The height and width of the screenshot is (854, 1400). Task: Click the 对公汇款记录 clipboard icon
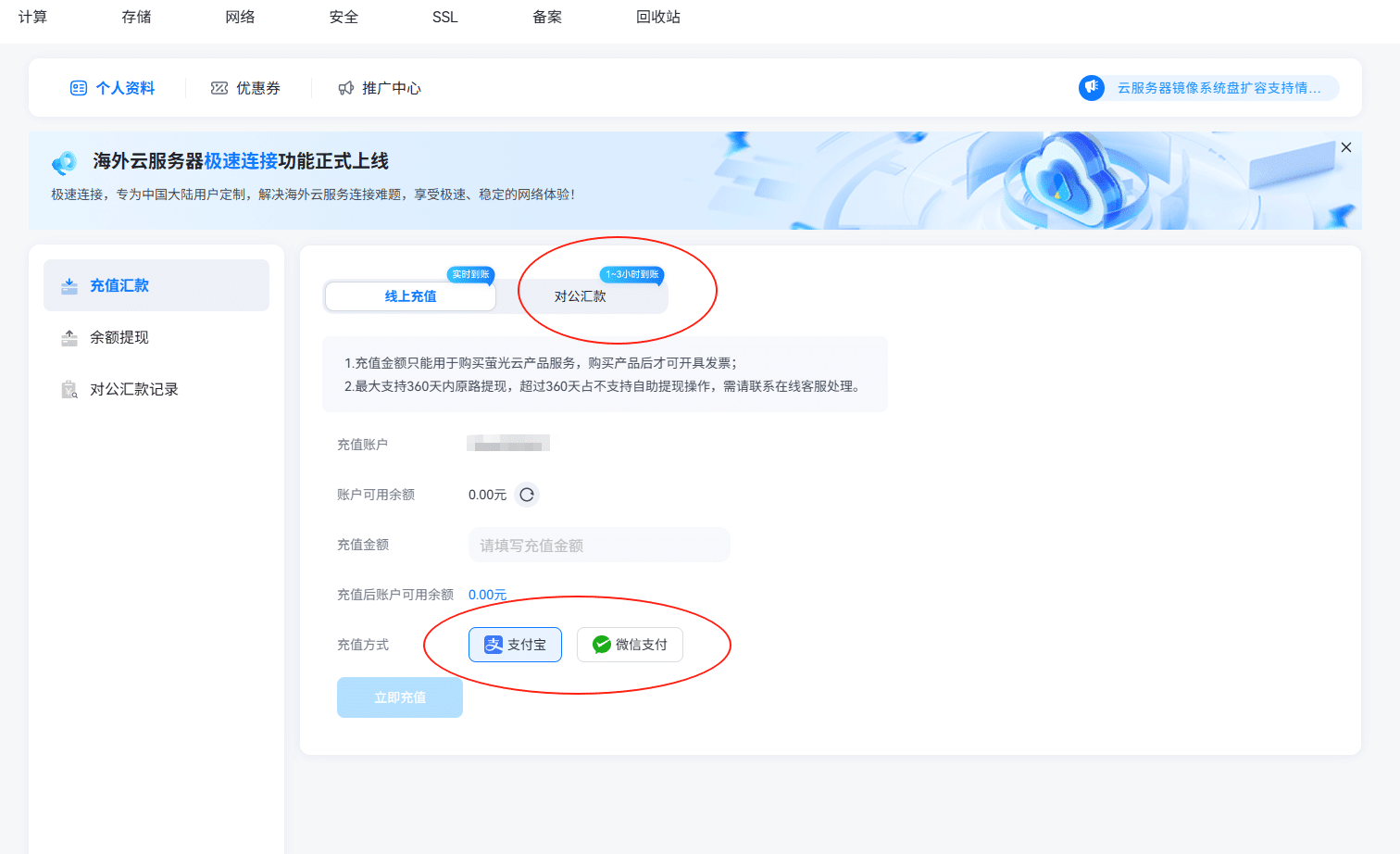point(69,390)
